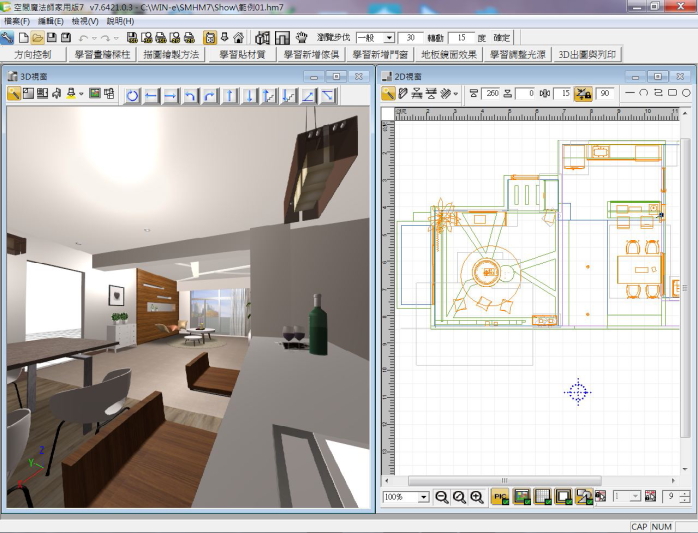Select the line drawing tool in the 2D toolbar
The height and width of the screenshot is (533, 698).
tap(629, 93)
